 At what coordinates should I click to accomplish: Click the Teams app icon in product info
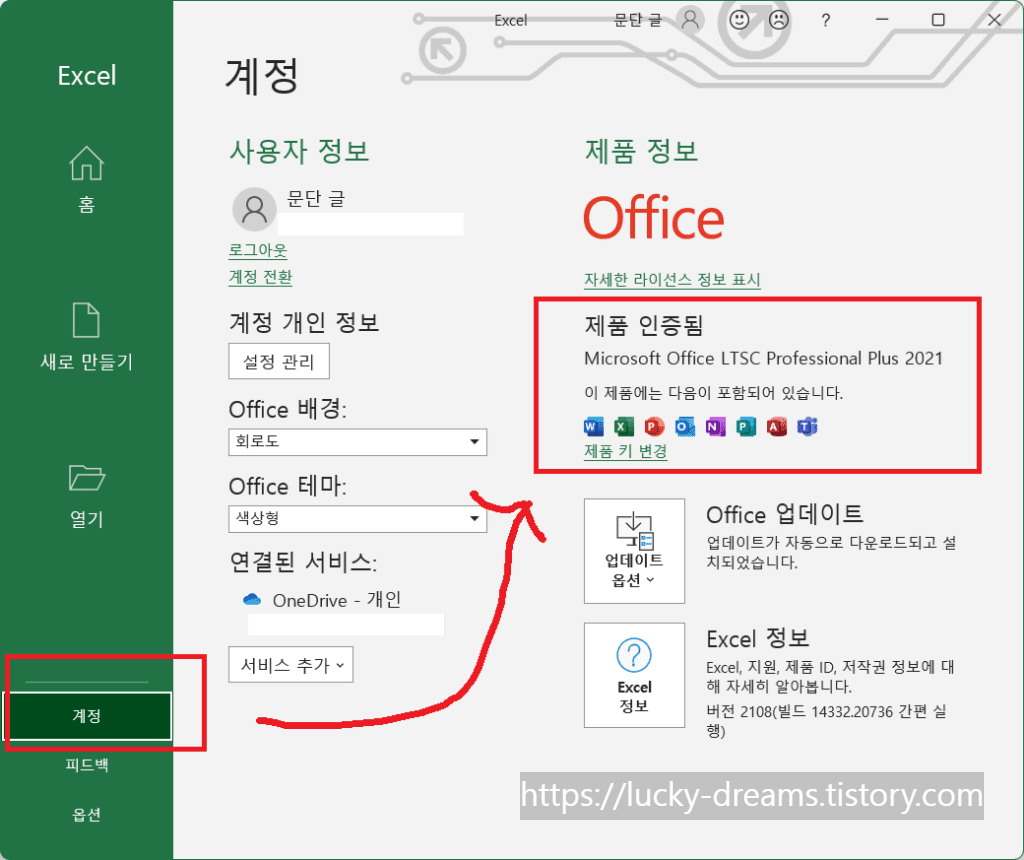pos(807,426)
